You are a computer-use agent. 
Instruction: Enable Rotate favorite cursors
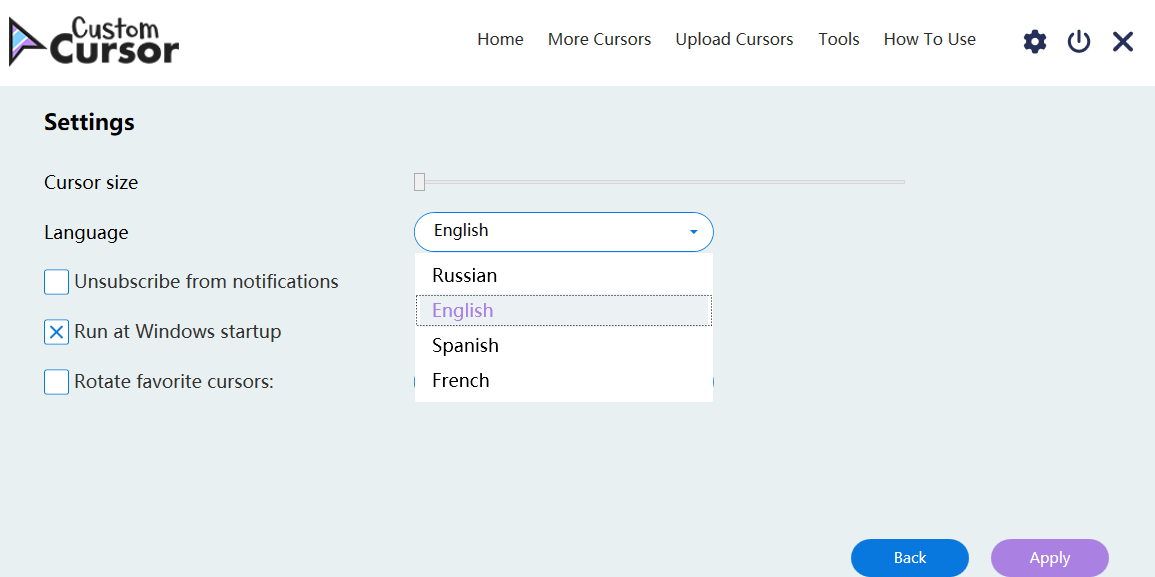[56, 381]
